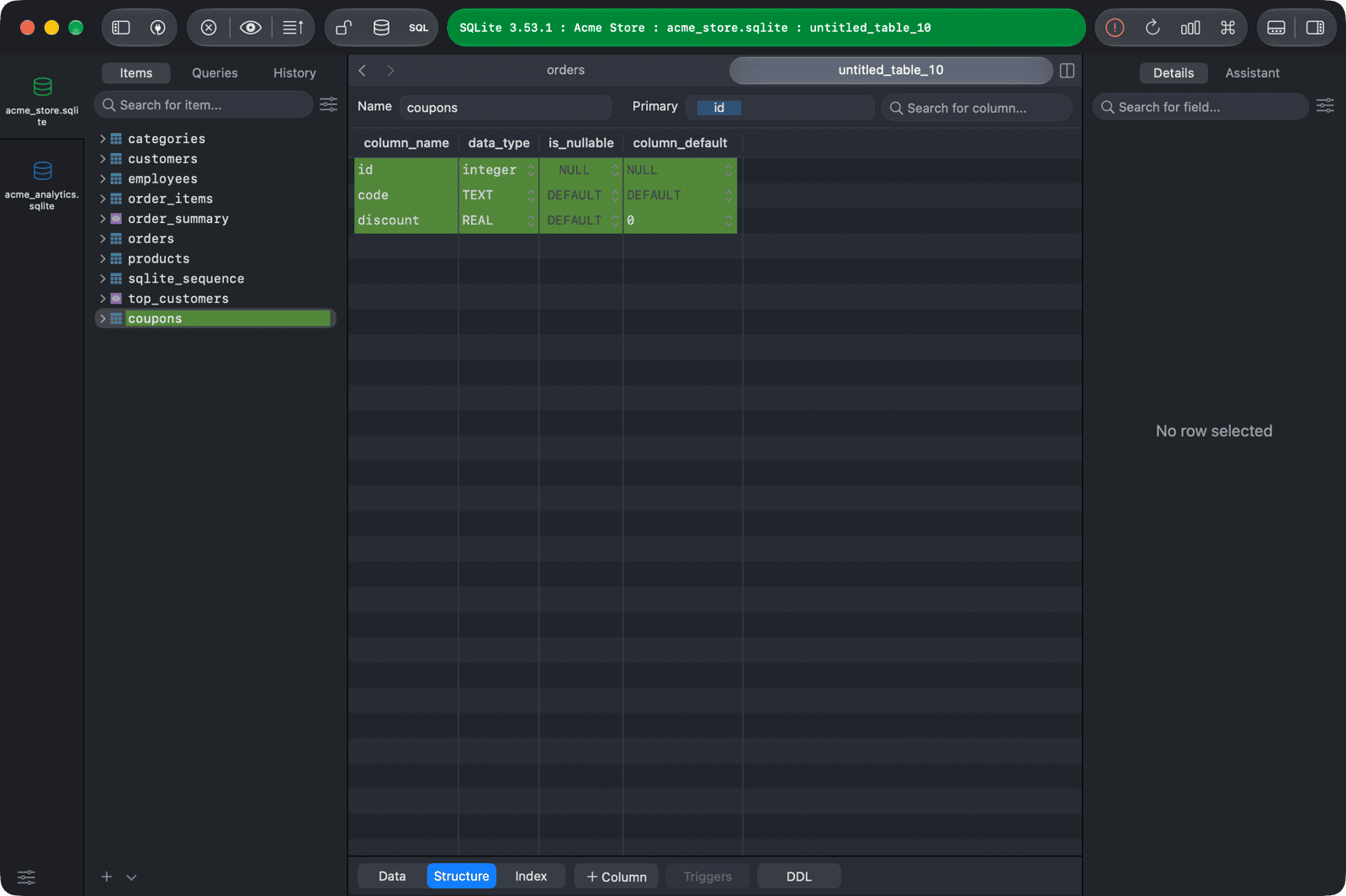Click the circled X cancel icon
This screenshot has height=896, width=1346.
click(x=209, y=28)
